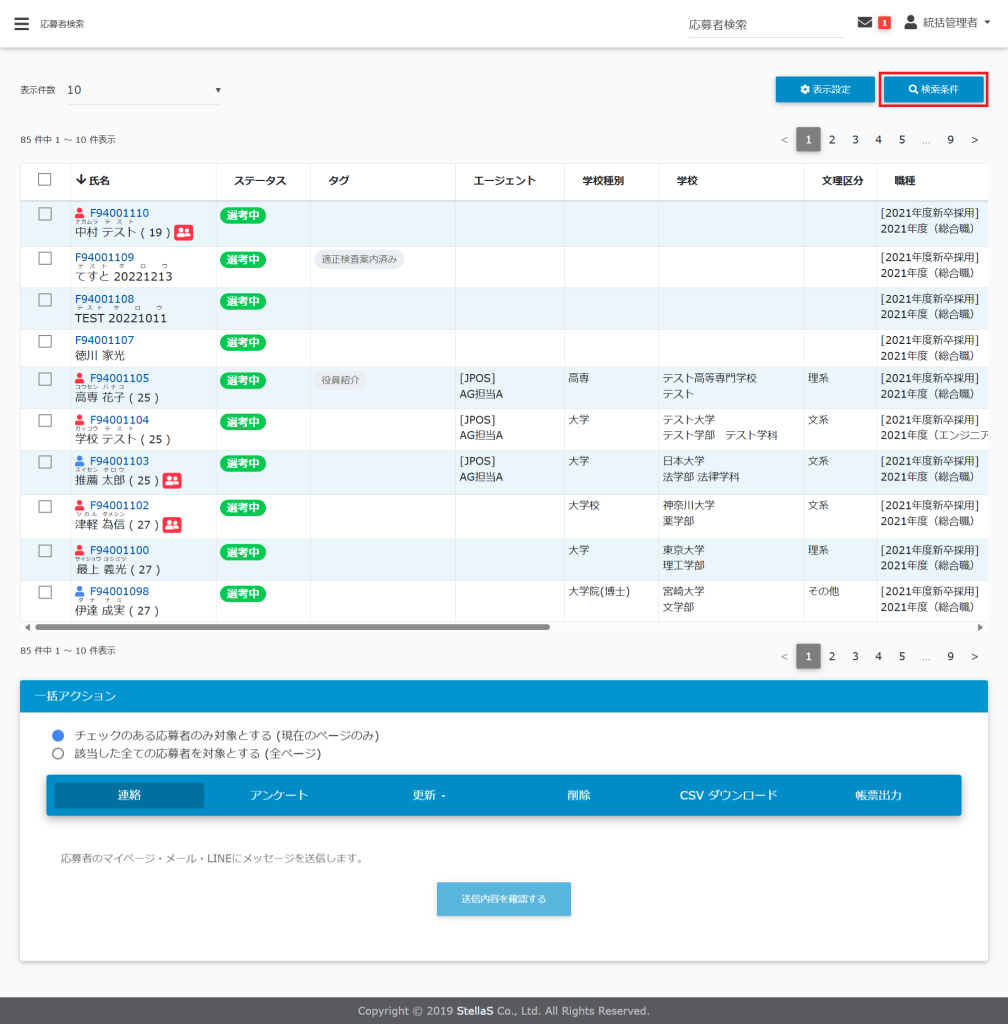
Task: Expand the 更新 dropdown in bulk actions
Action: tap(429, 796)
